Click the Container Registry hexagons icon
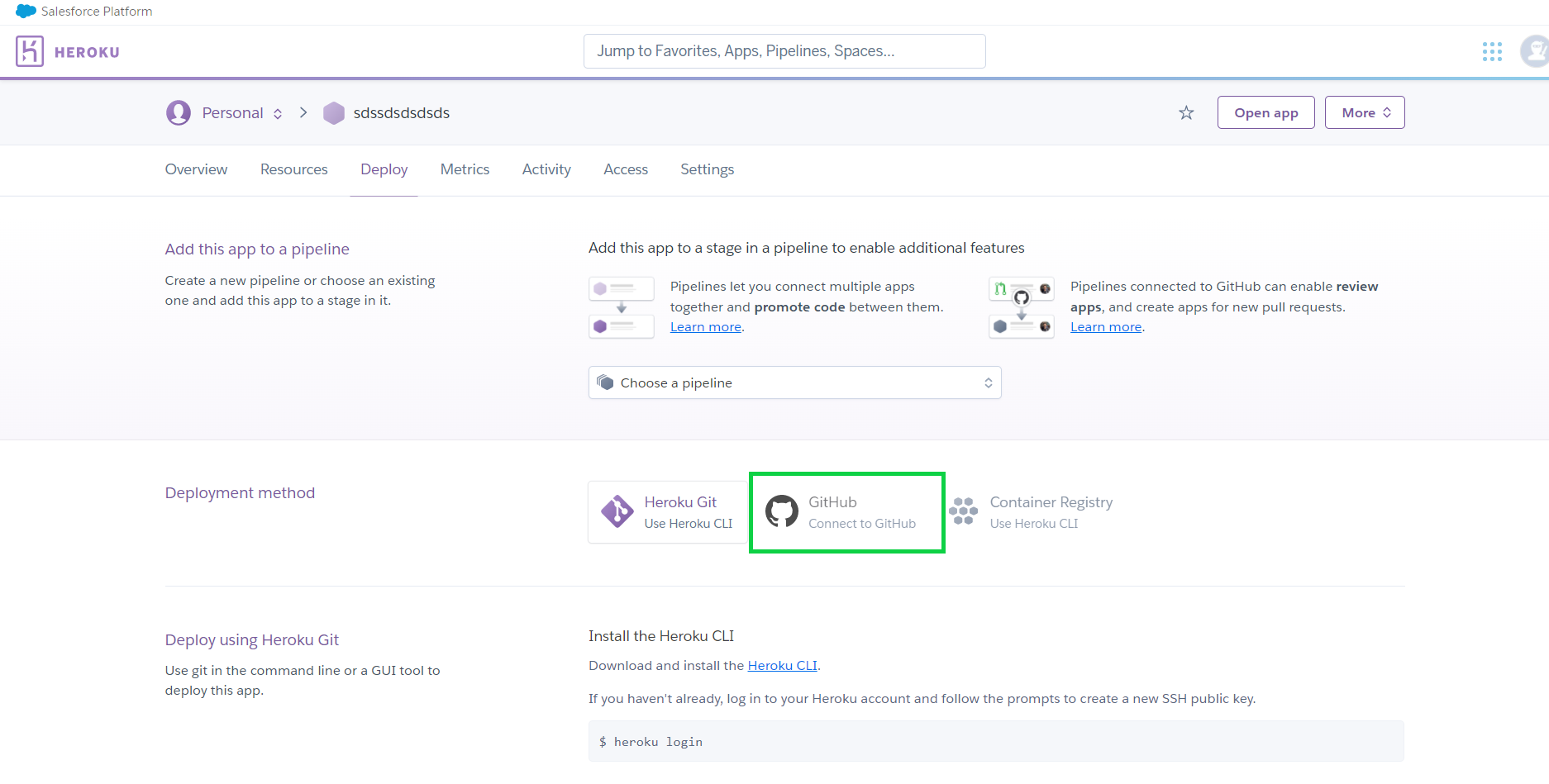 point(964,511)
